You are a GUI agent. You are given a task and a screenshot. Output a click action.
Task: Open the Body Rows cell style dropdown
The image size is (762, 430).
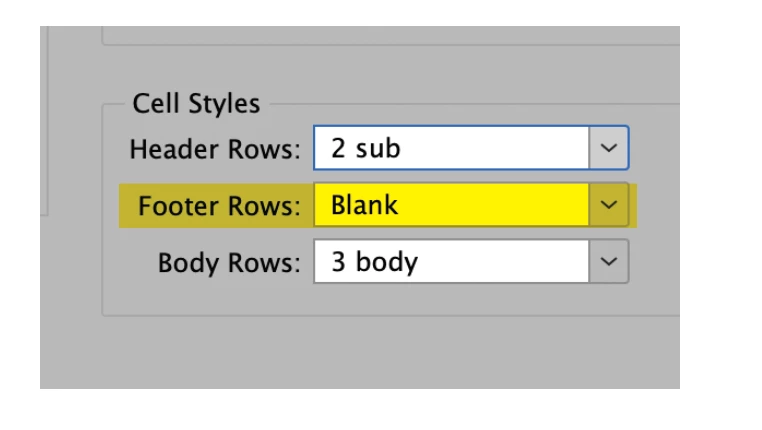tap(470, 263)
